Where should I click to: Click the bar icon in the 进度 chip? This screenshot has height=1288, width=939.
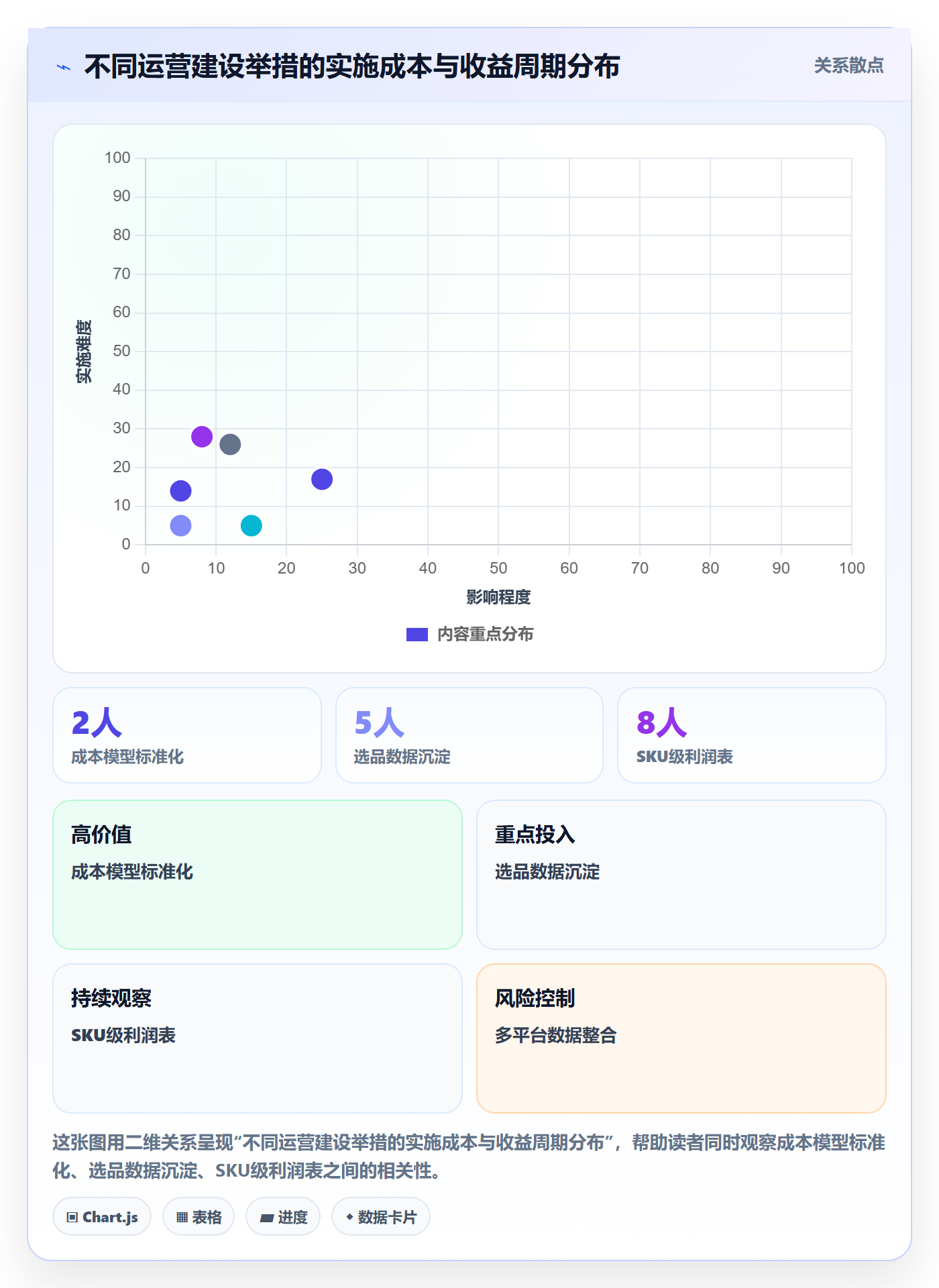(267, 1218)
